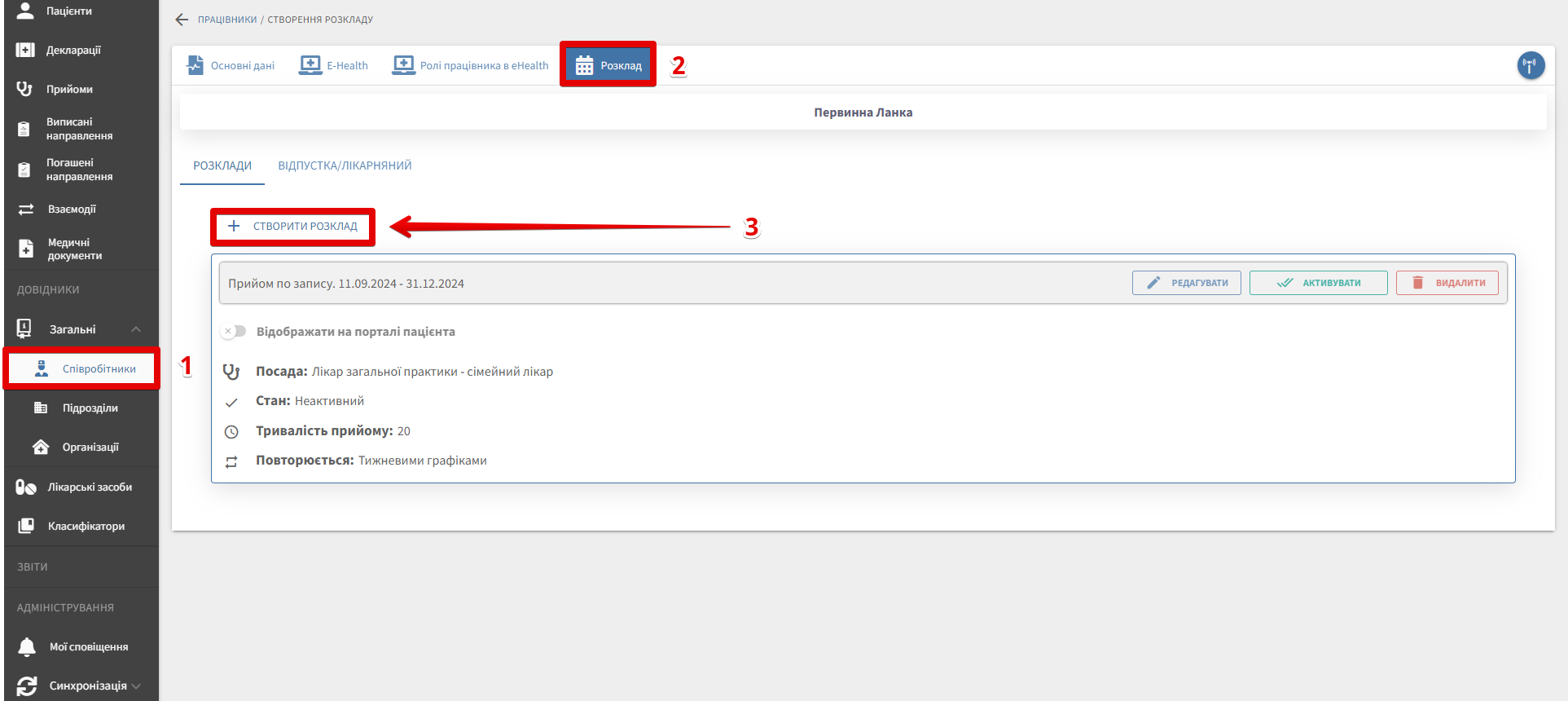Click the Декларації sidebar icon
Screen dimensions: 1568x701
(x=25, y=51)
